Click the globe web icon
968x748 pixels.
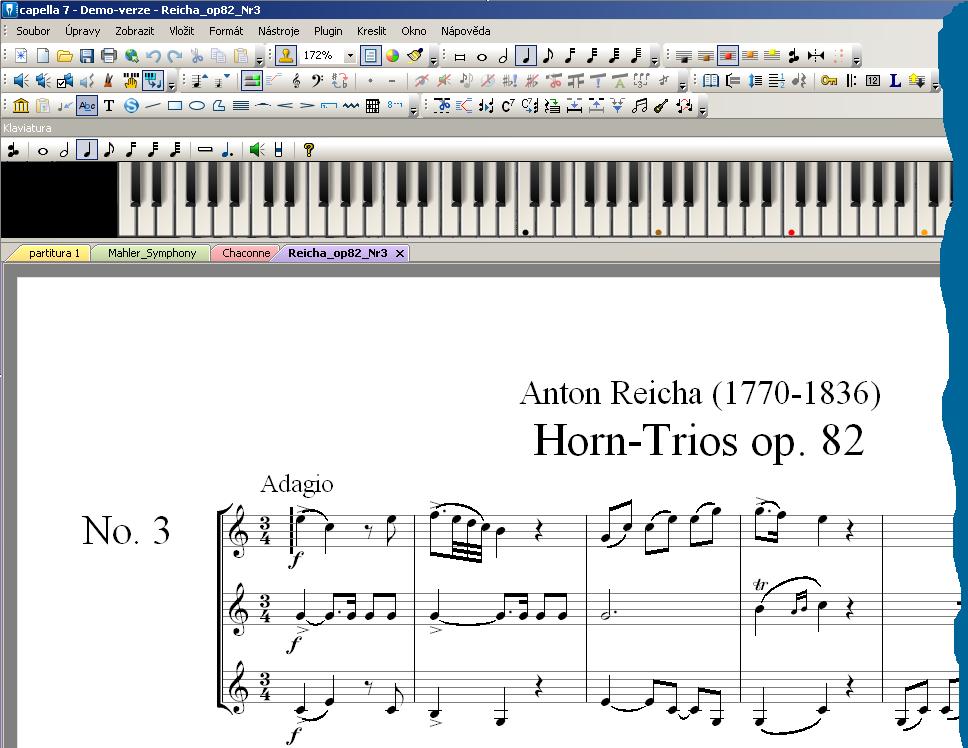[131, 56]
